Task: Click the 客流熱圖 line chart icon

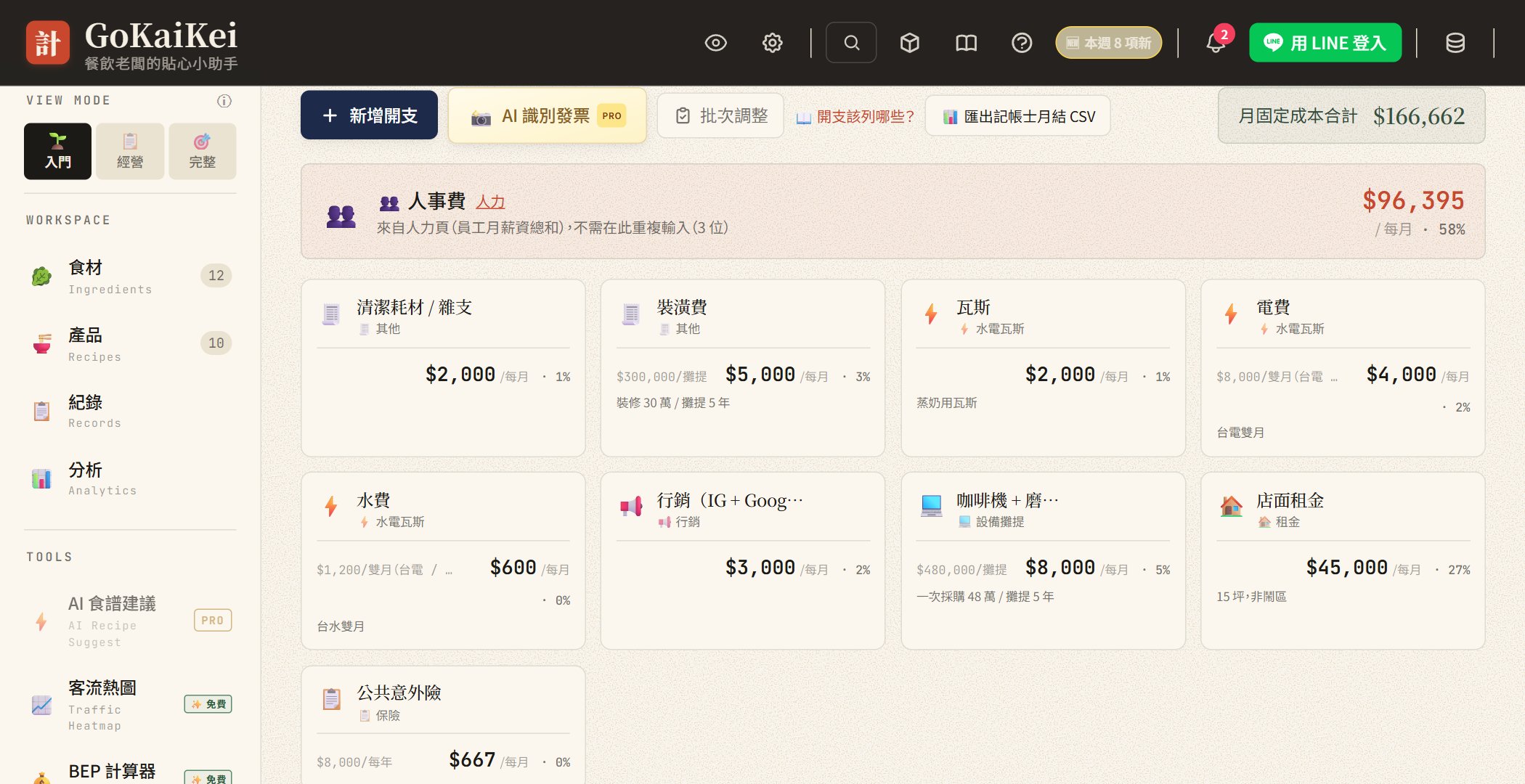Action: pos(42,704)
